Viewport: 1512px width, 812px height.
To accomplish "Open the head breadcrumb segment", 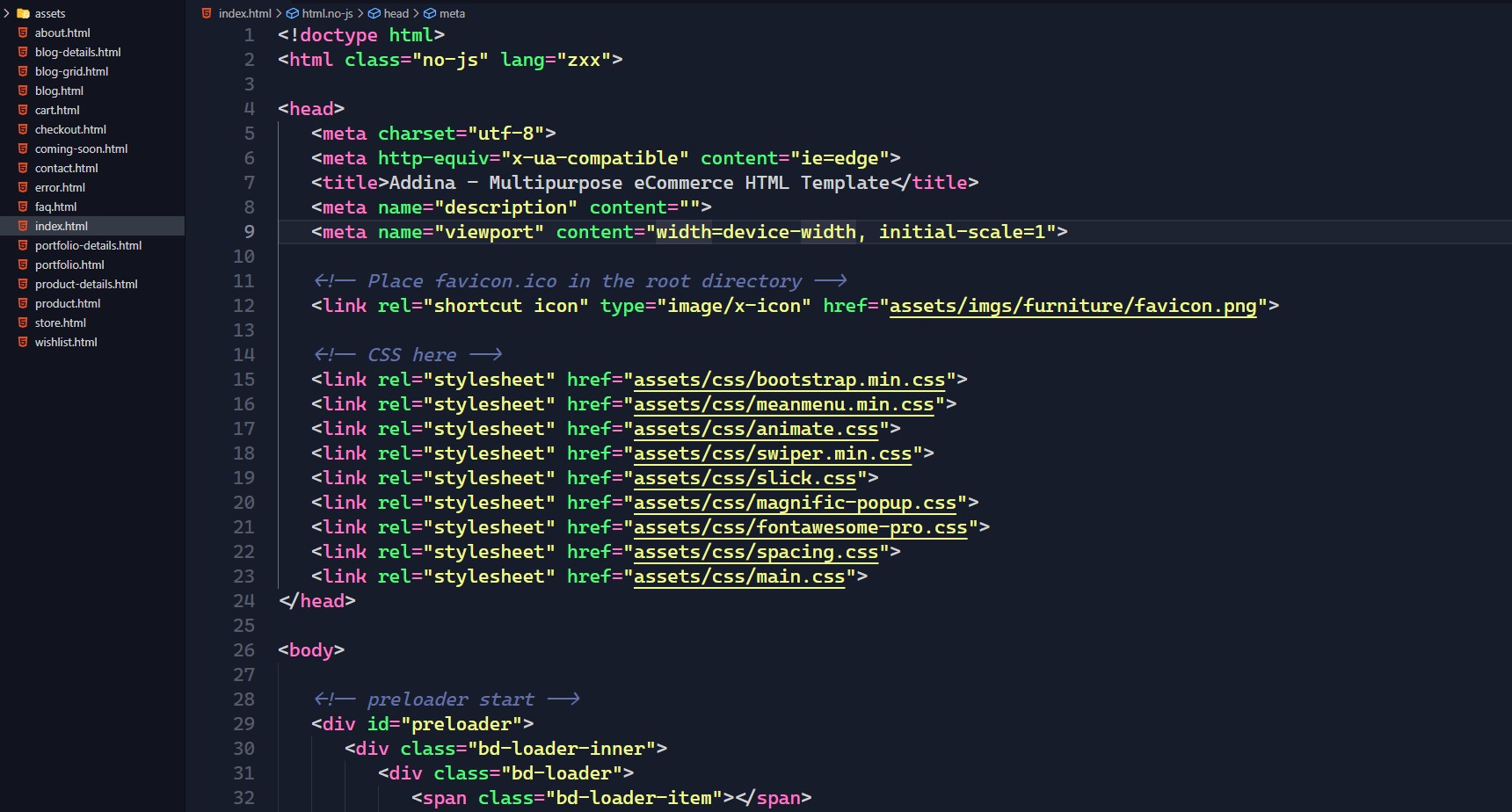I will tap(396, 13).
